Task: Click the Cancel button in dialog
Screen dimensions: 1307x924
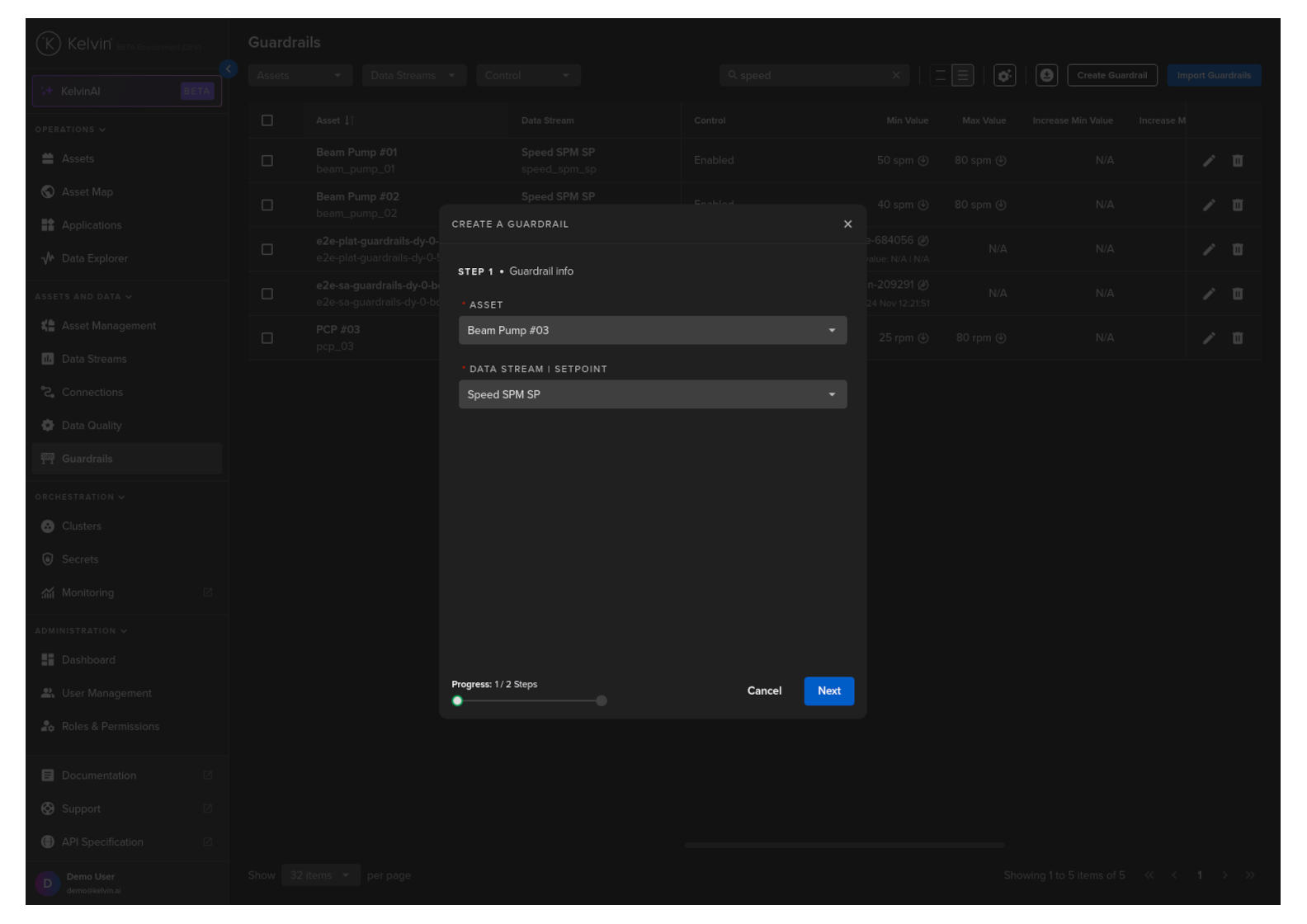Action: [763, 691]
